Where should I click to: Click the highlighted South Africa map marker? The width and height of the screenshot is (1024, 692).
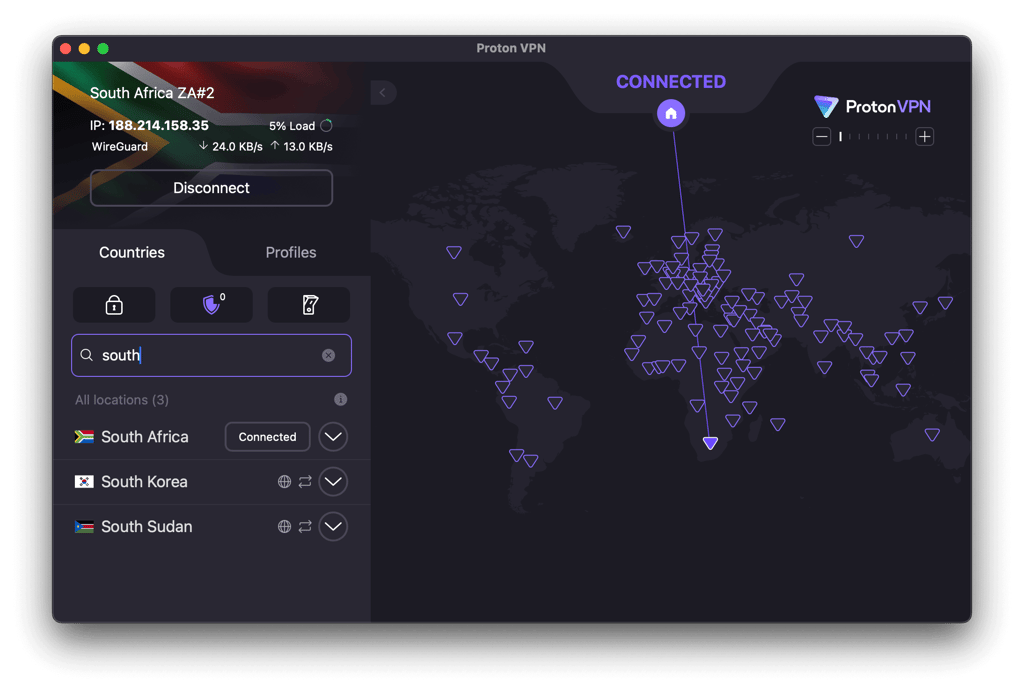click(711, 443)
